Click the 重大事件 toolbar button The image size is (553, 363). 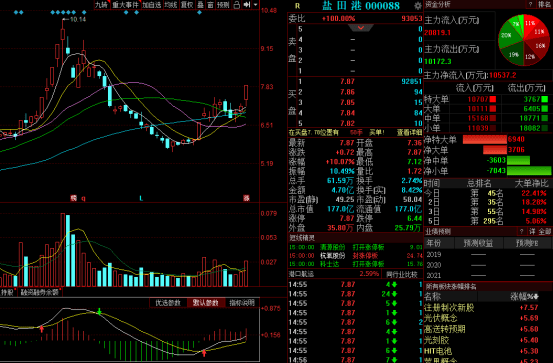(126, 5)
